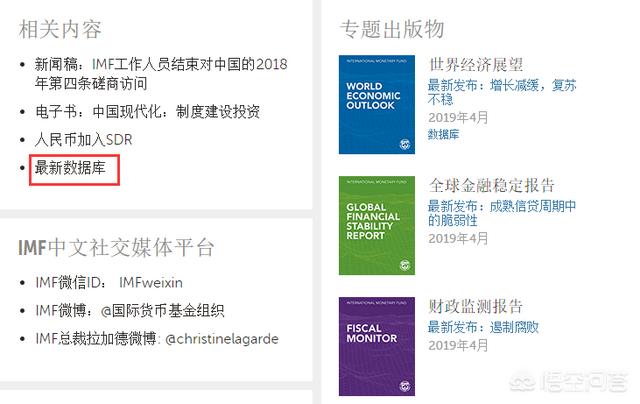Click the 2019年4月 date under 世界经济展望
This screenshot has height=404, width=640.
pyautogui.click(x=458, y=118)
